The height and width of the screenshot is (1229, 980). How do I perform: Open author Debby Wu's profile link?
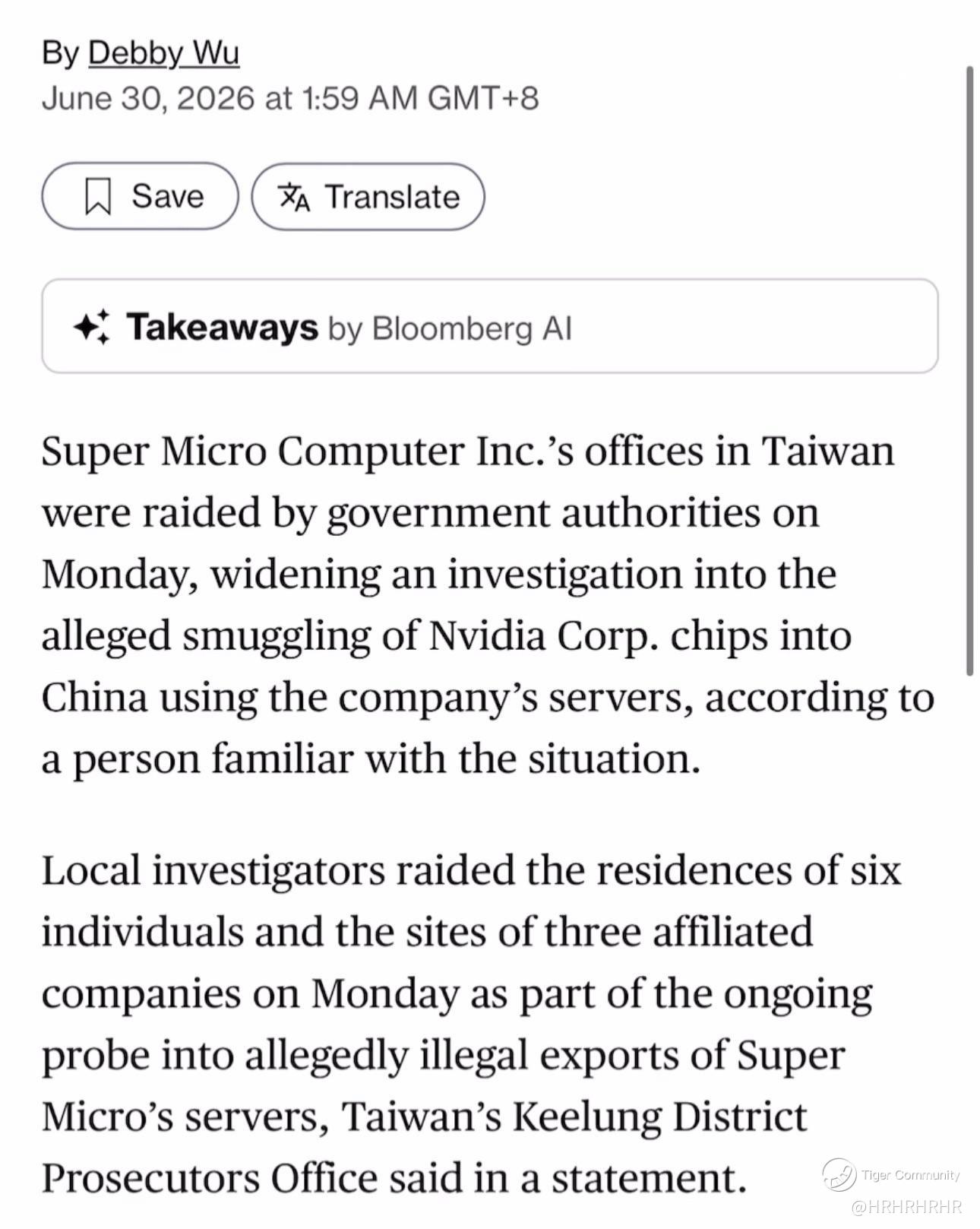pyautogui.click(x=163, y=53)
